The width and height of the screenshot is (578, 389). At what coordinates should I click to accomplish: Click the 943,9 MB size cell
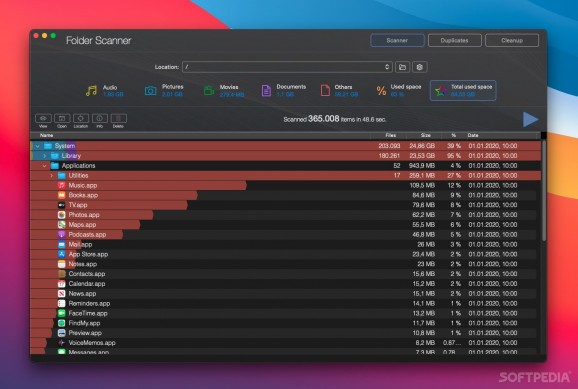[x=422, y=166]
